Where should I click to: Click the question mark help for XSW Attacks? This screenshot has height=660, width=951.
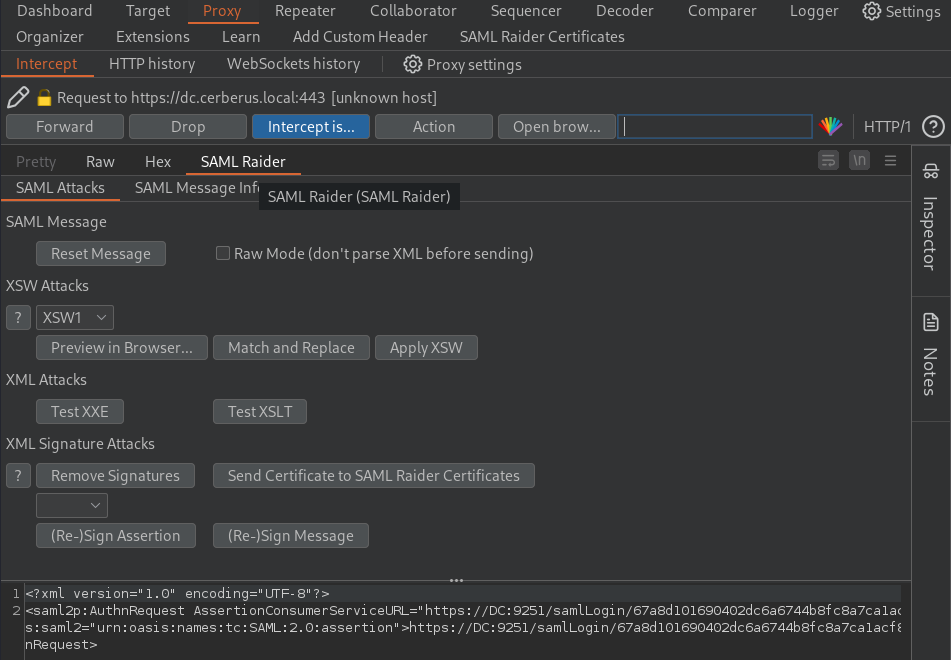pyautogui.click(x=18, y=317)
